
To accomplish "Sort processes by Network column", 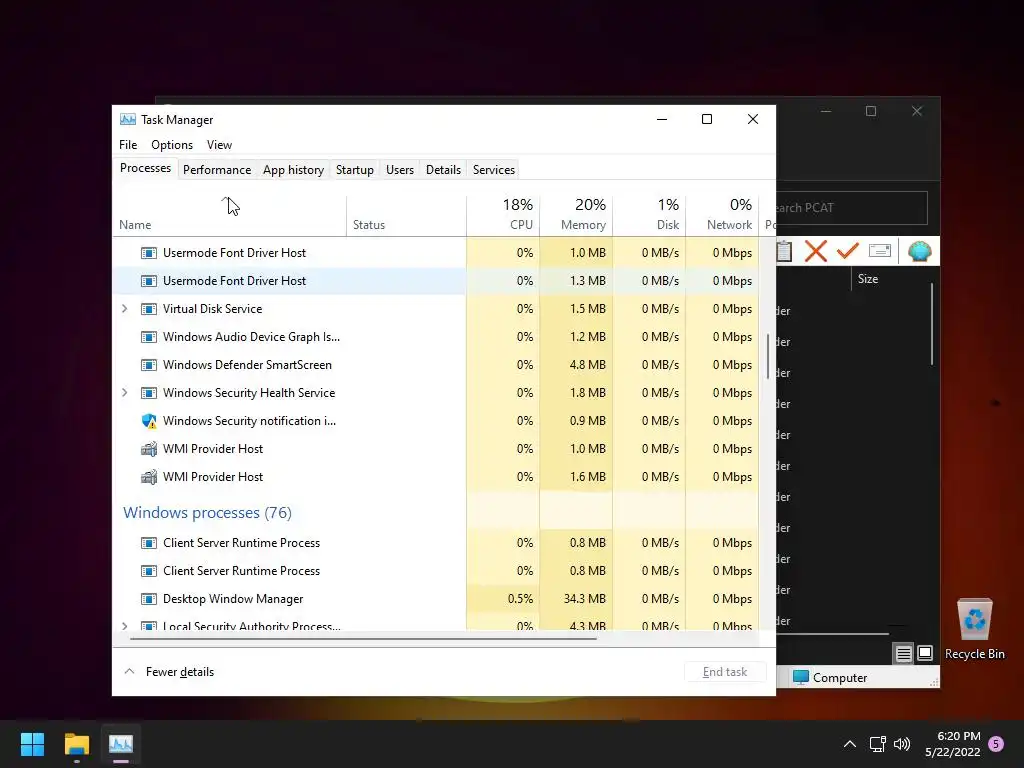I will point(722,216).
